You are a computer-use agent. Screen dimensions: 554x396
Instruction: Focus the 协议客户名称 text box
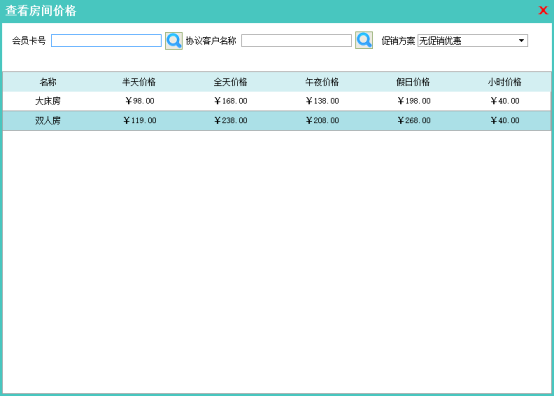click(x=296, y=41)
